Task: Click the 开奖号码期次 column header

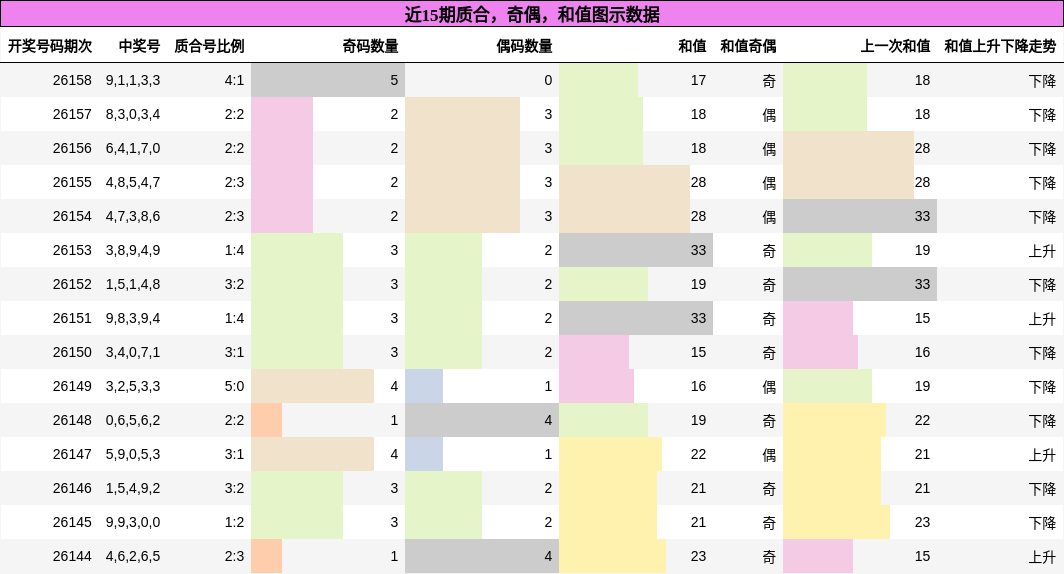Action: coord(50,46)
